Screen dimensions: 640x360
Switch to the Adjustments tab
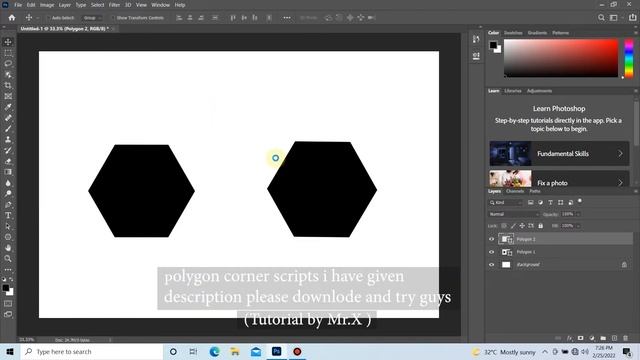[x=539, y=91]
